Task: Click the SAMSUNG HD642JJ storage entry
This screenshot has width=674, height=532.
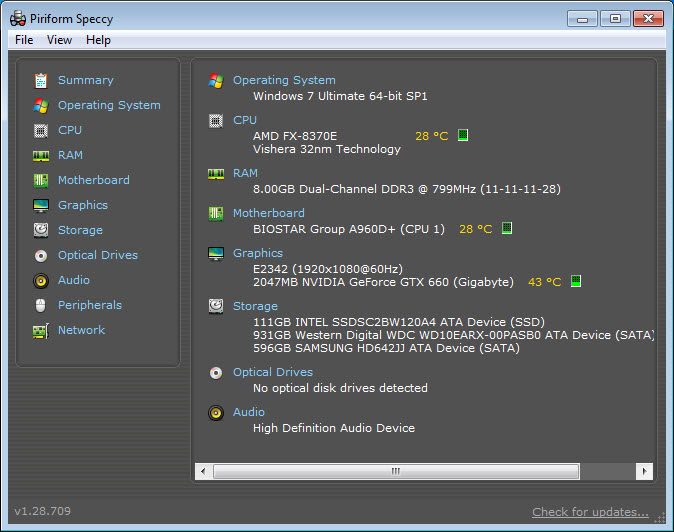Action: point(386,349)
